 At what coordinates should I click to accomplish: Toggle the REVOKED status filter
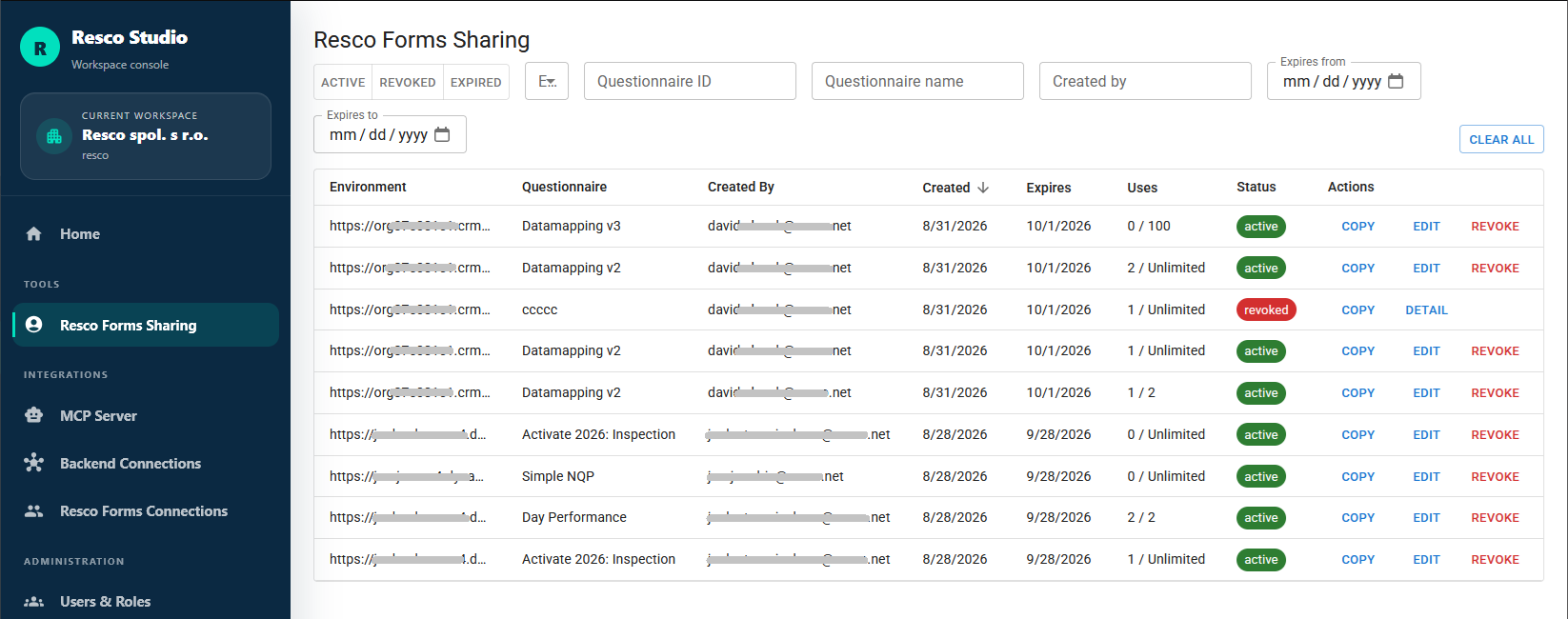point(408,82)
